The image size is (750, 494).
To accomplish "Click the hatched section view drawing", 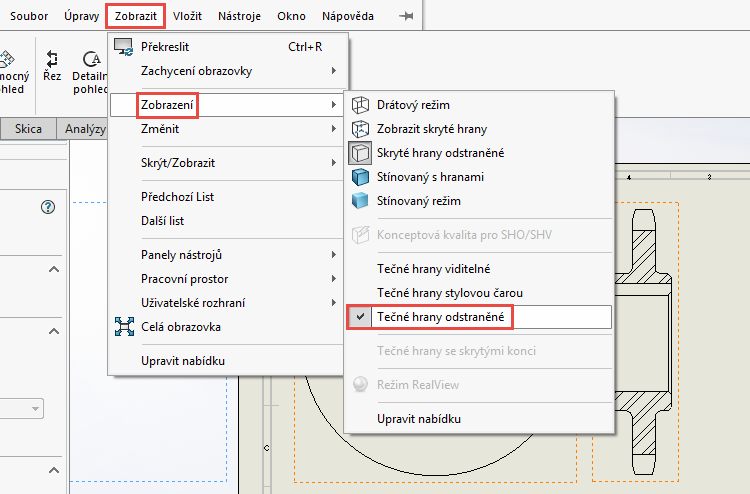I will point(644,342).
